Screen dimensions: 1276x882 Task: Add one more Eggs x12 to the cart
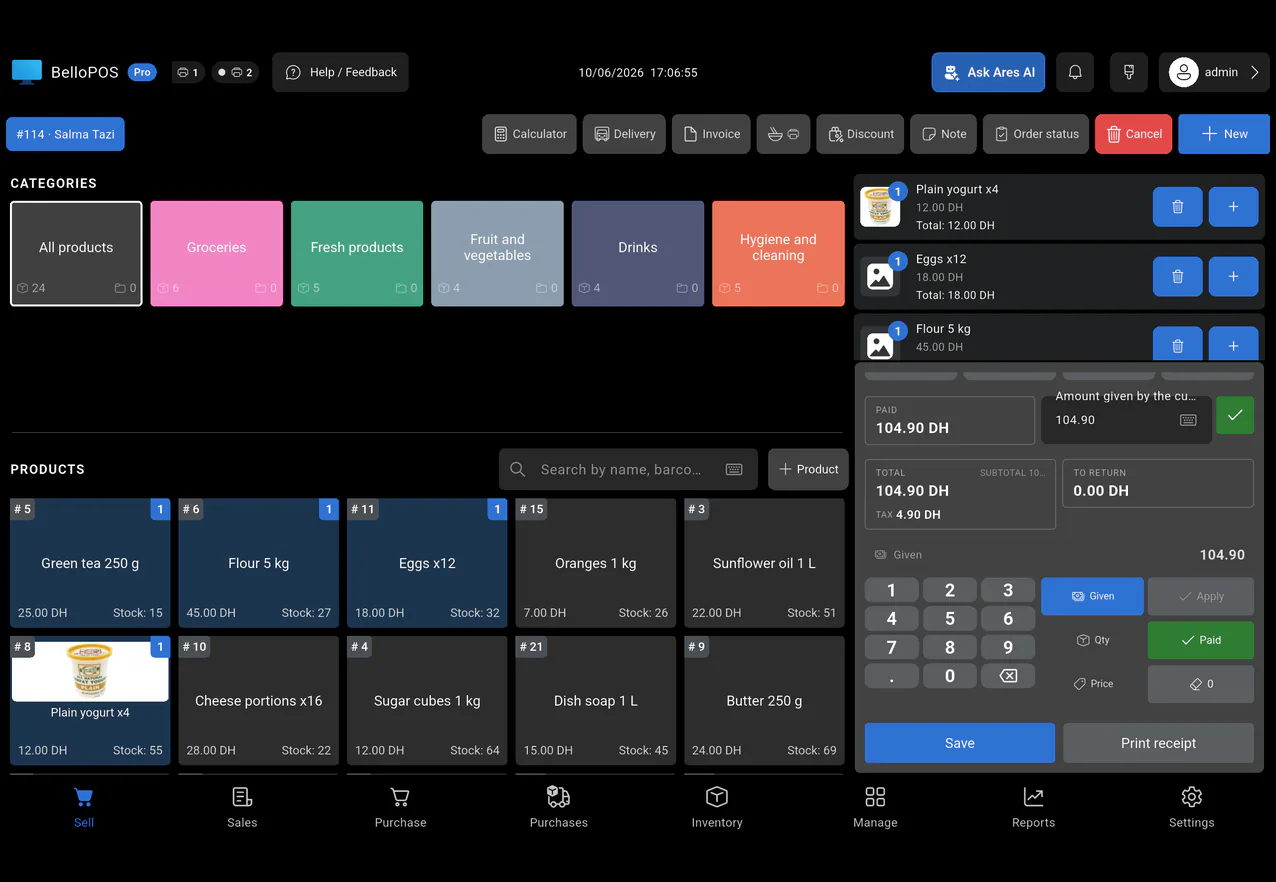(1233, 277)
